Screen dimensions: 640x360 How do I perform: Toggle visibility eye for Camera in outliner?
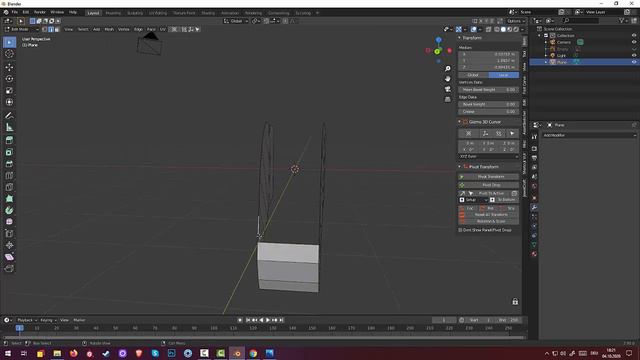pyautogui.click(x=634, y=42)
